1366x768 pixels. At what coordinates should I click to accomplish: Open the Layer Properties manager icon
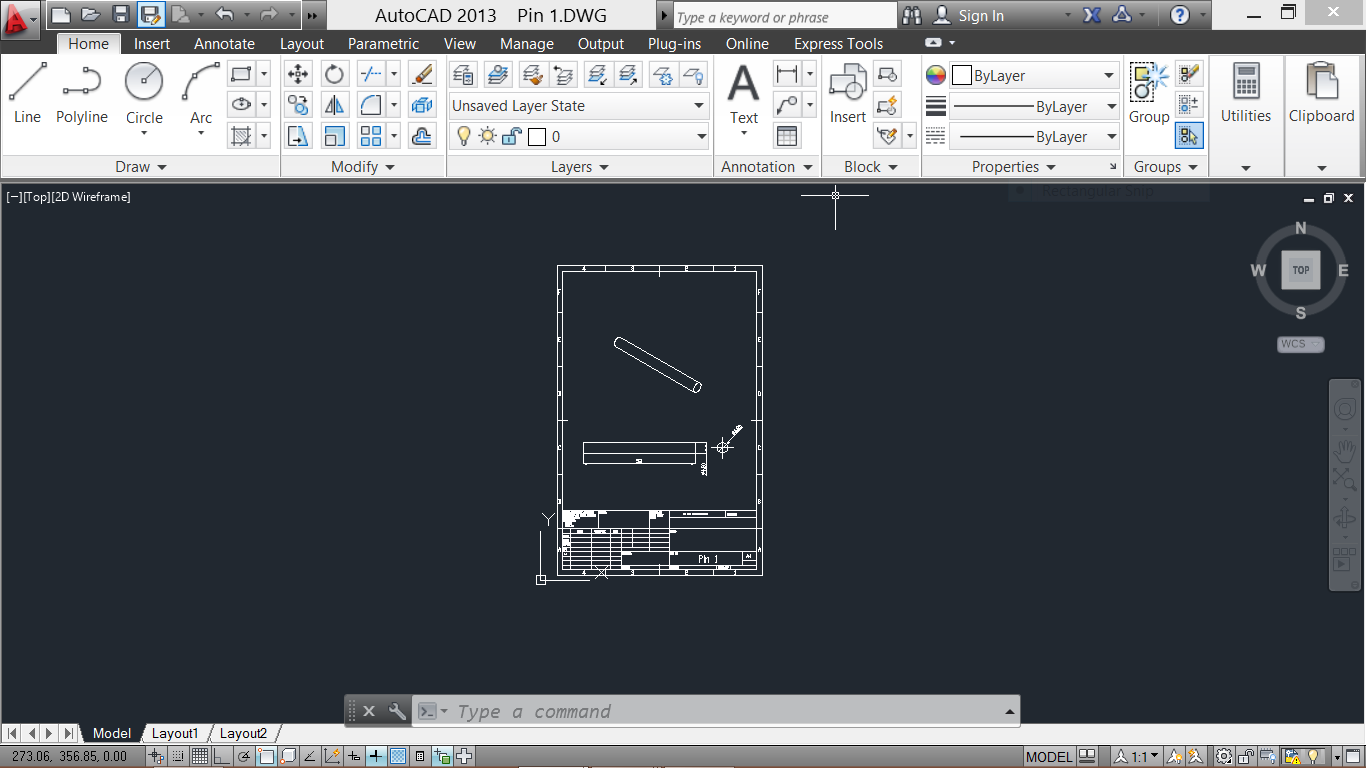click(x=462, y=74)
